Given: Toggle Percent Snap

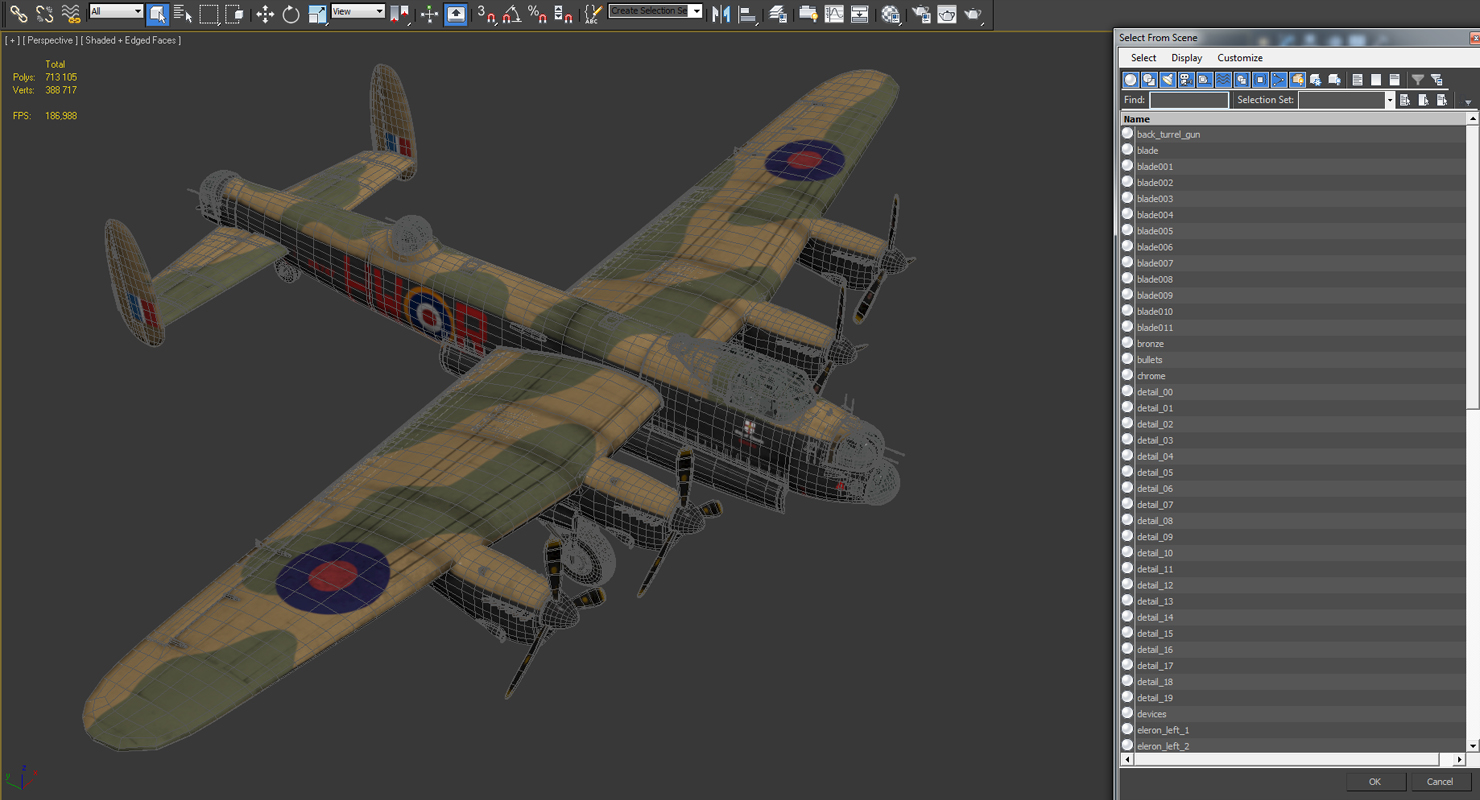Looking at the screenshot, I should coord(537,14).
